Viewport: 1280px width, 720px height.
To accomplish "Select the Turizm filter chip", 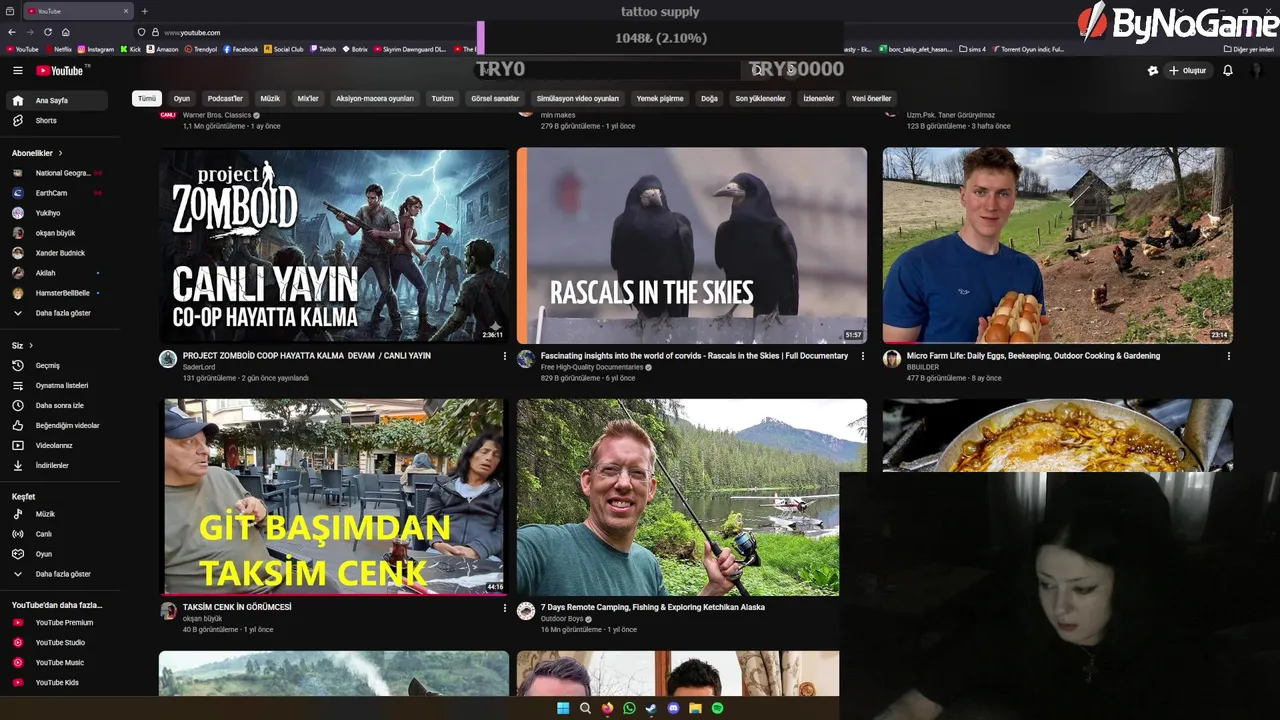I will click(x=442, y=99).
